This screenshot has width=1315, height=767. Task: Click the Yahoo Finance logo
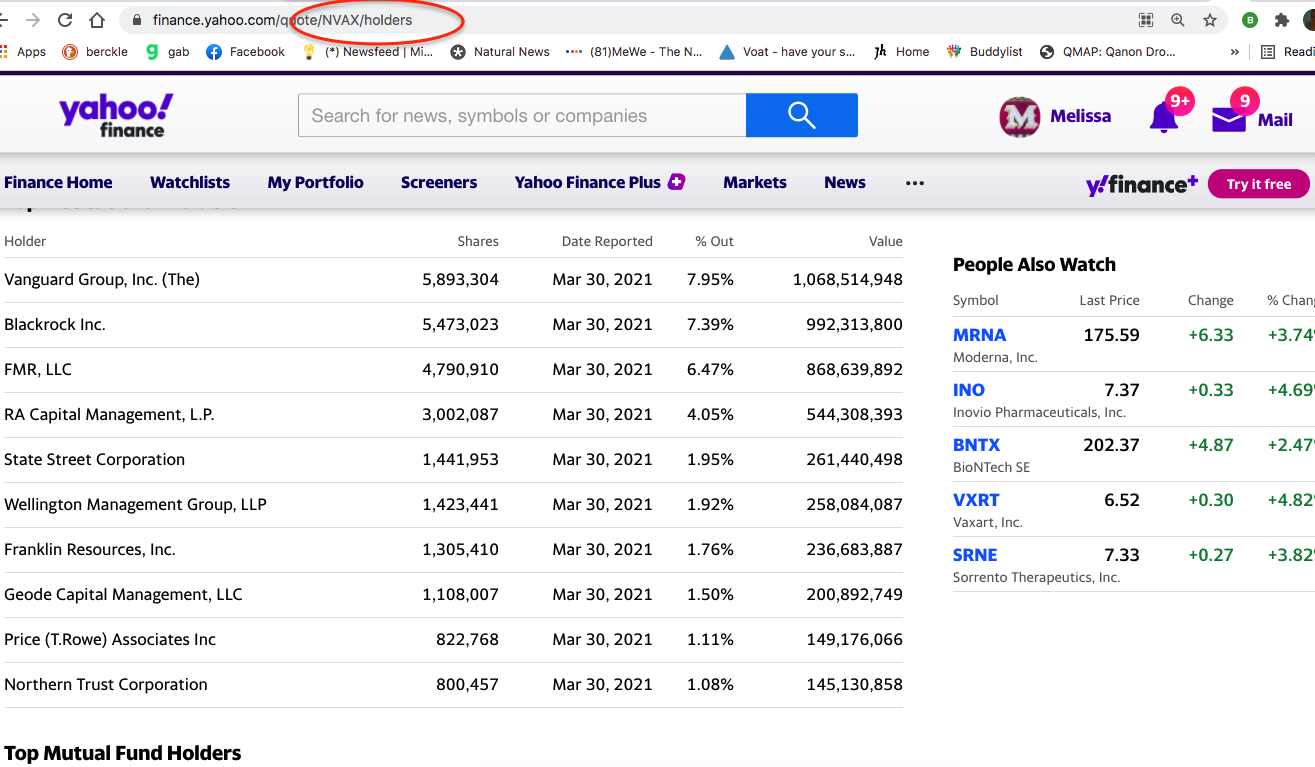[x=116, y=115]
